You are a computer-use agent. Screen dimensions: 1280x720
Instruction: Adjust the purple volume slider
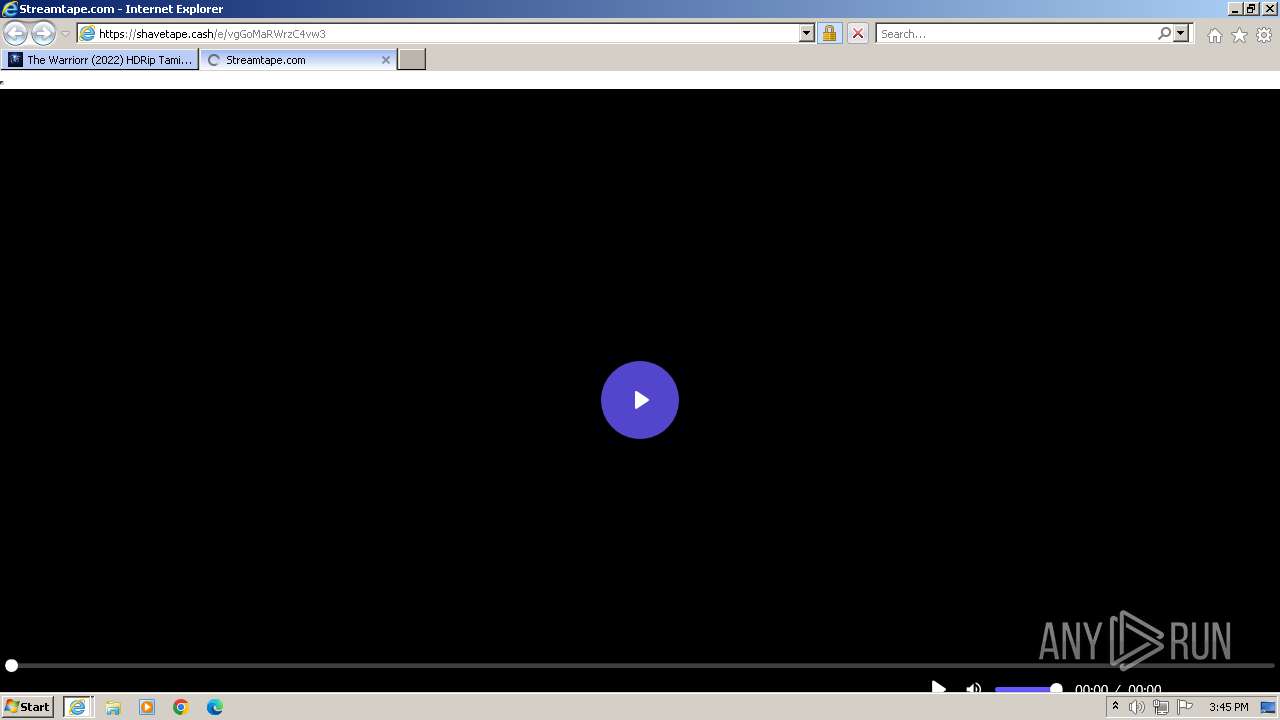click(x=1028, y=689)
